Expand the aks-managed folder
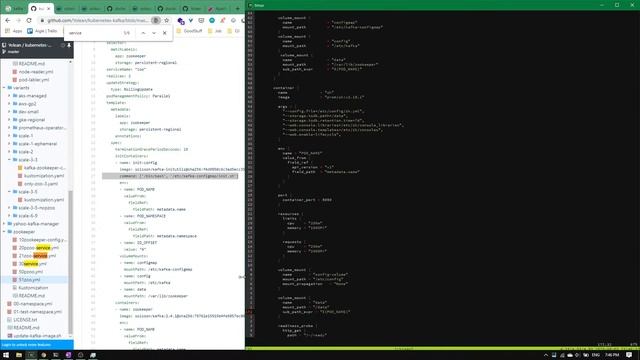 [9, 96]
